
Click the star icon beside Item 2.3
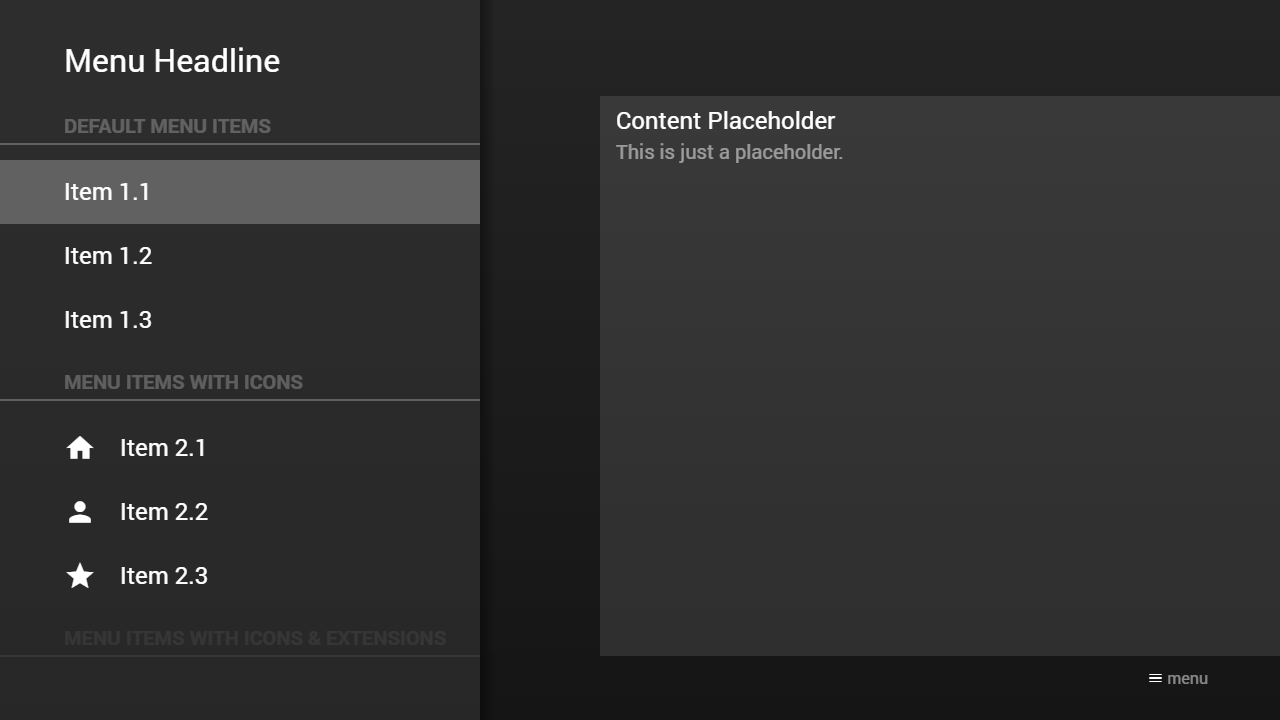[x=80, y=576]
